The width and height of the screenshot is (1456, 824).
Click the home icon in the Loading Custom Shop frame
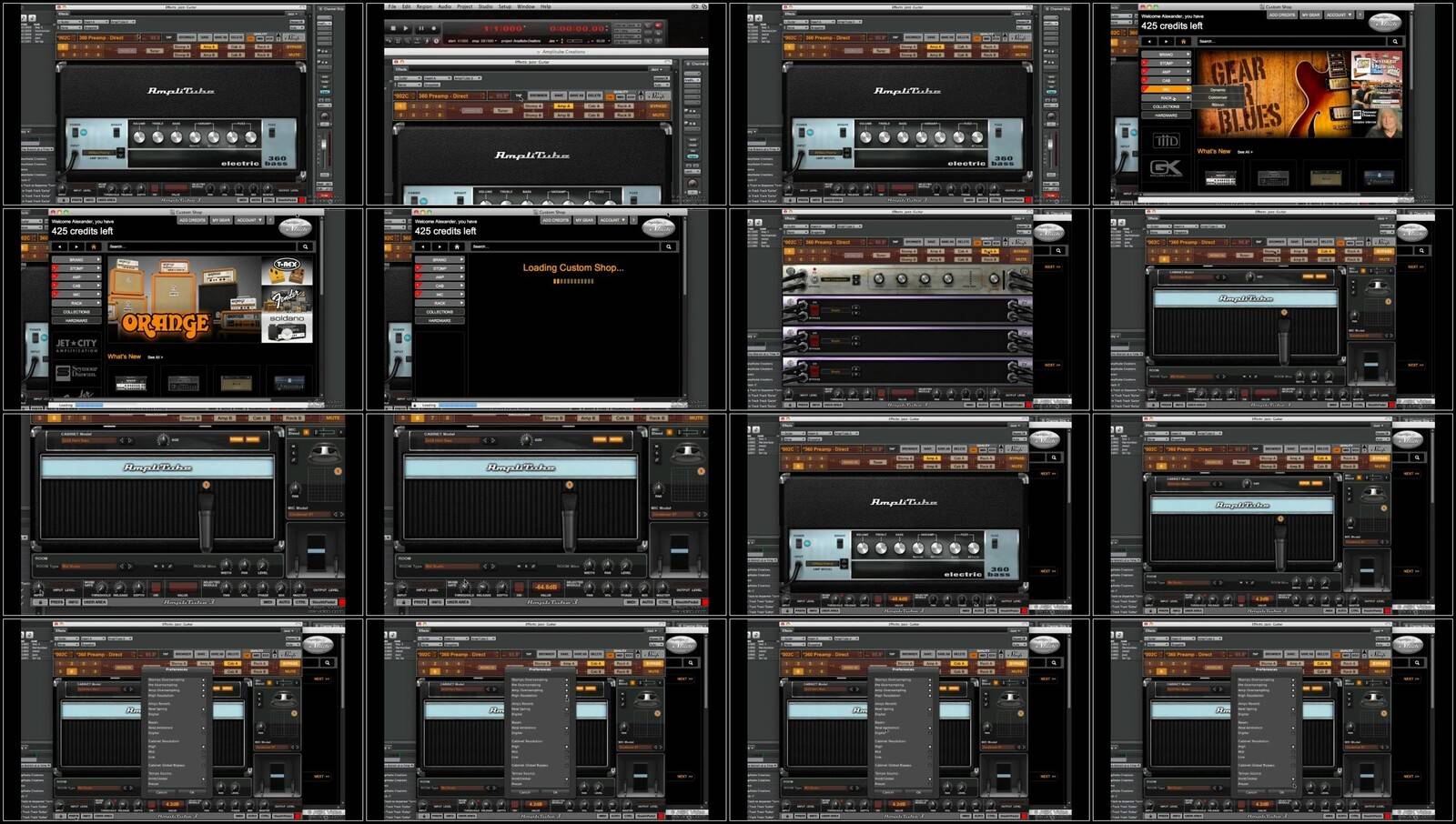[x=458, y=246]
